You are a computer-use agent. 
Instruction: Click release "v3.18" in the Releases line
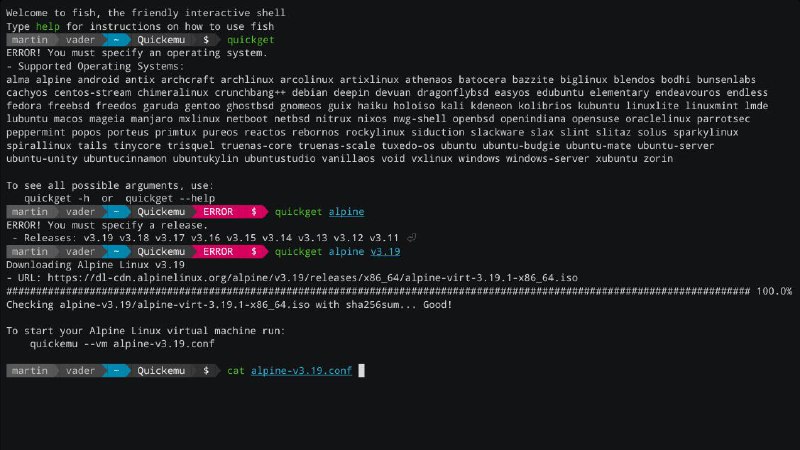tap(134, 238)
